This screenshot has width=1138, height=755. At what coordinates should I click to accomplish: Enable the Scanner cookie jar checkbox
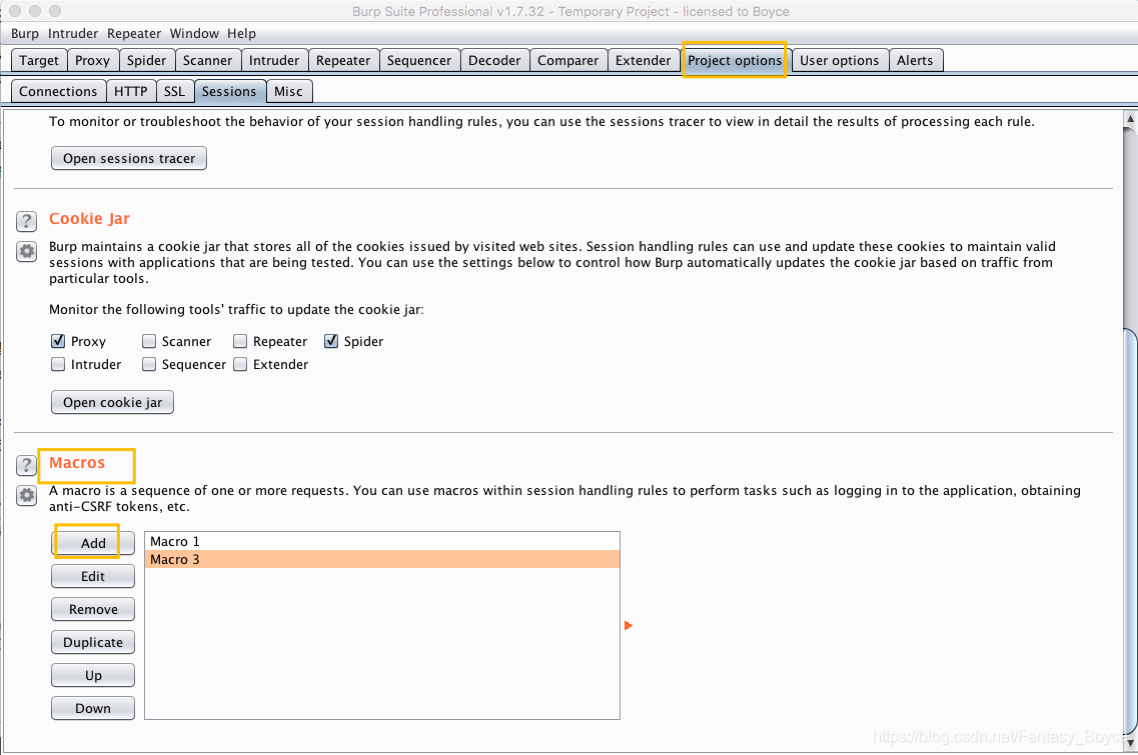tap(149, 341)
